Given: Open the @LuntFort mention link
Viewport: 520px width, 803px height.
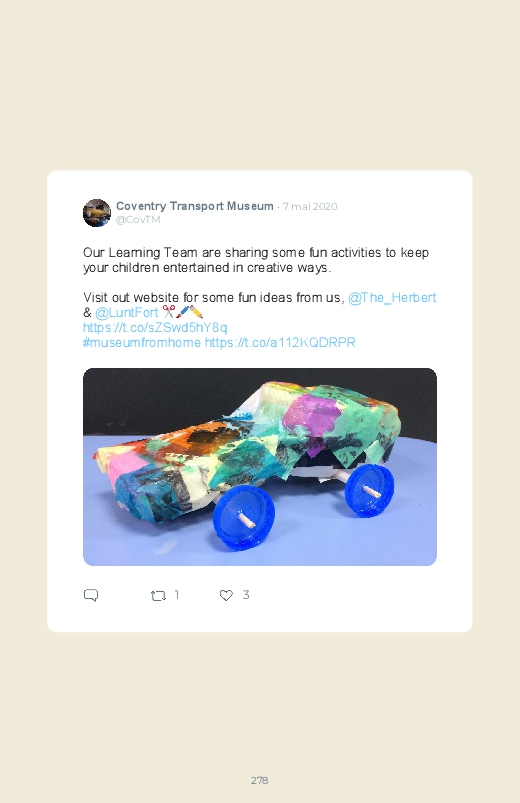Looking at the screenshot, I should pos(127,312).
